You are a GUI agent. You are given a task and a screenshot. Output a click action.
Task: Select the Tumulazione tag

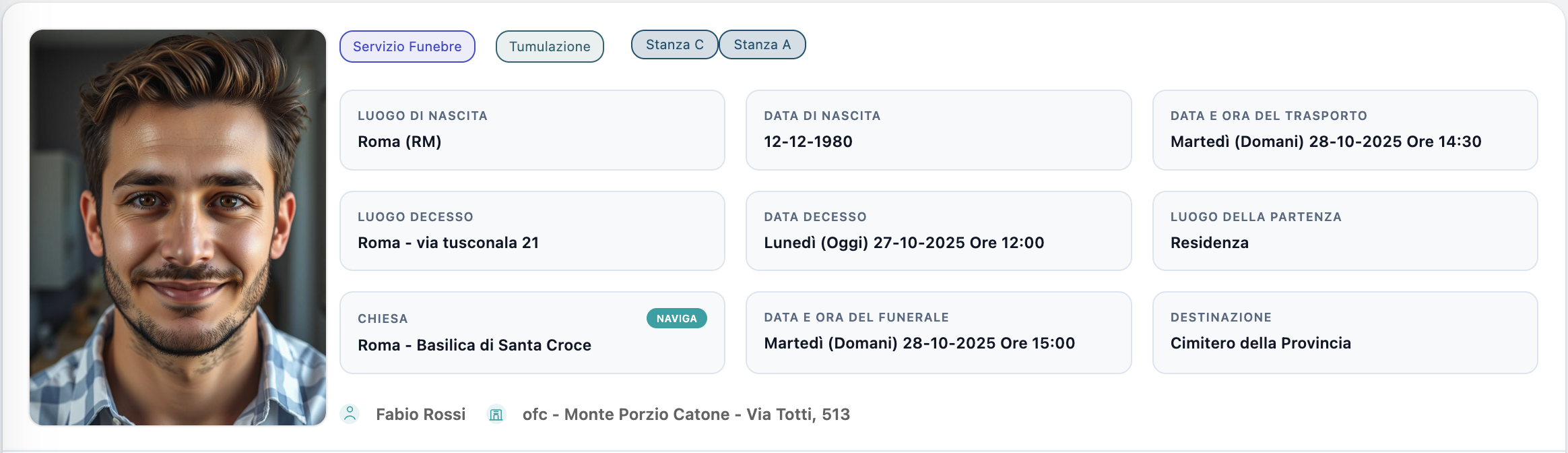(x=550, y=47)
